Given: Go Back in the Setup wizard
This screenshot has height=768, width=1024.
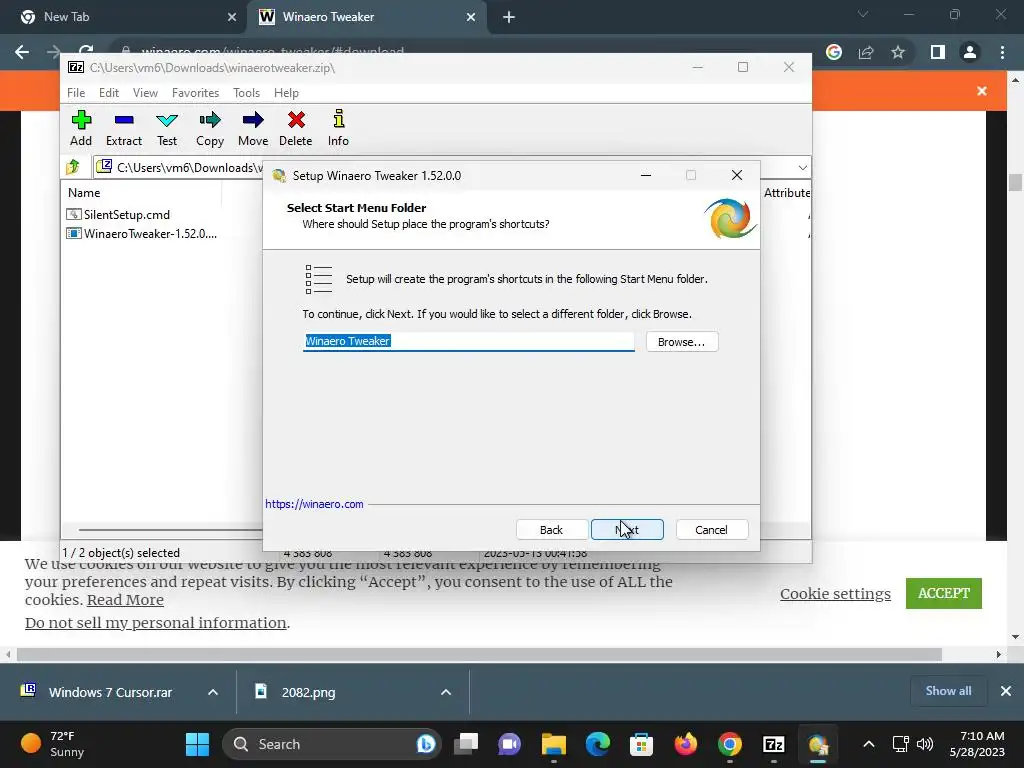Looking at the screenshot, I should [x=551, y=530].
